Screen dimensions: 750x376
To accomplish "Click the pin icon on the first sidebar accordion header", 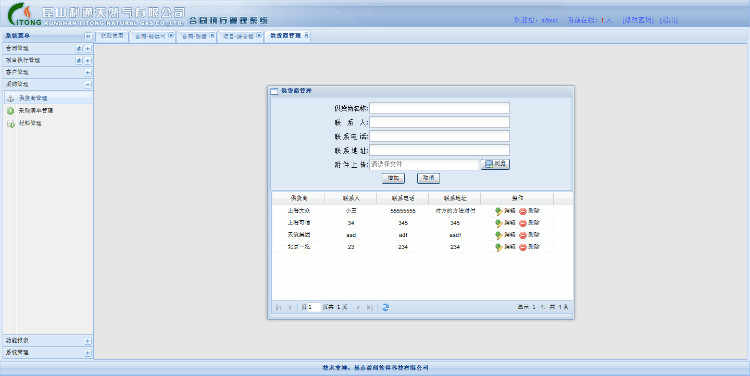I will [x=79, y=48].
